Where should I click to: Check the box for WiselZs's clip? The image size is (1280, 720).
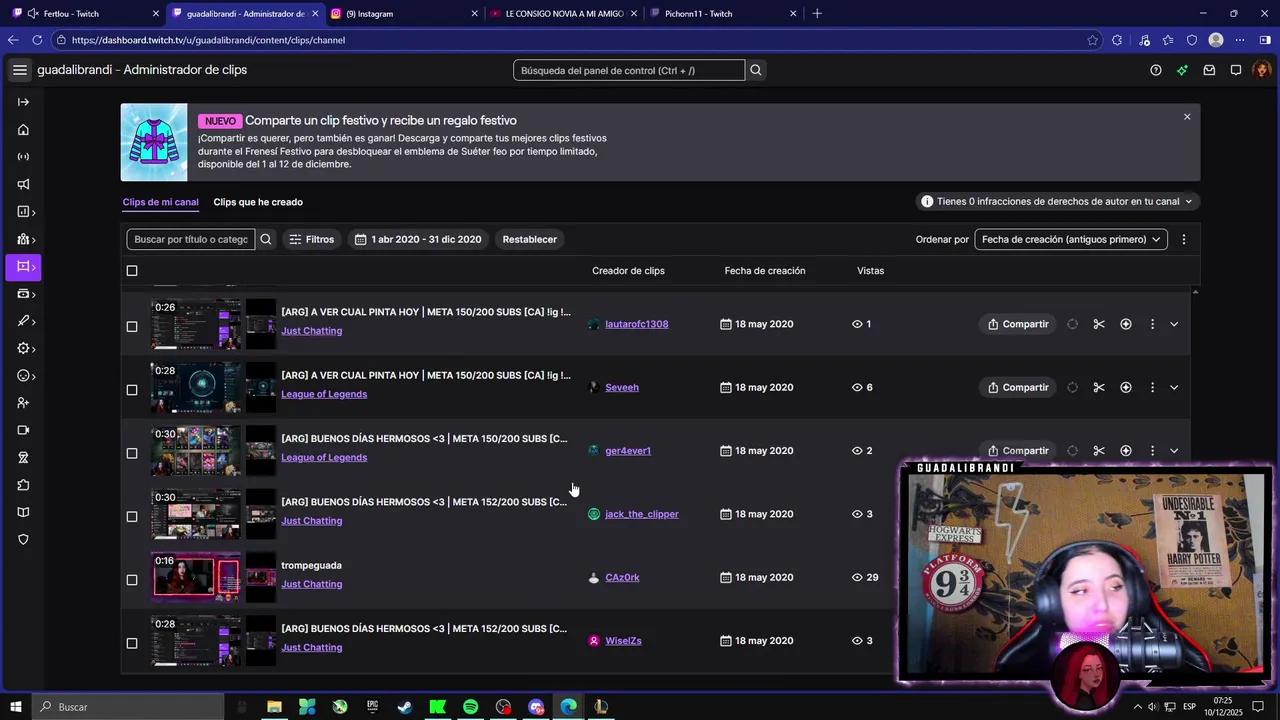[132, 643]
